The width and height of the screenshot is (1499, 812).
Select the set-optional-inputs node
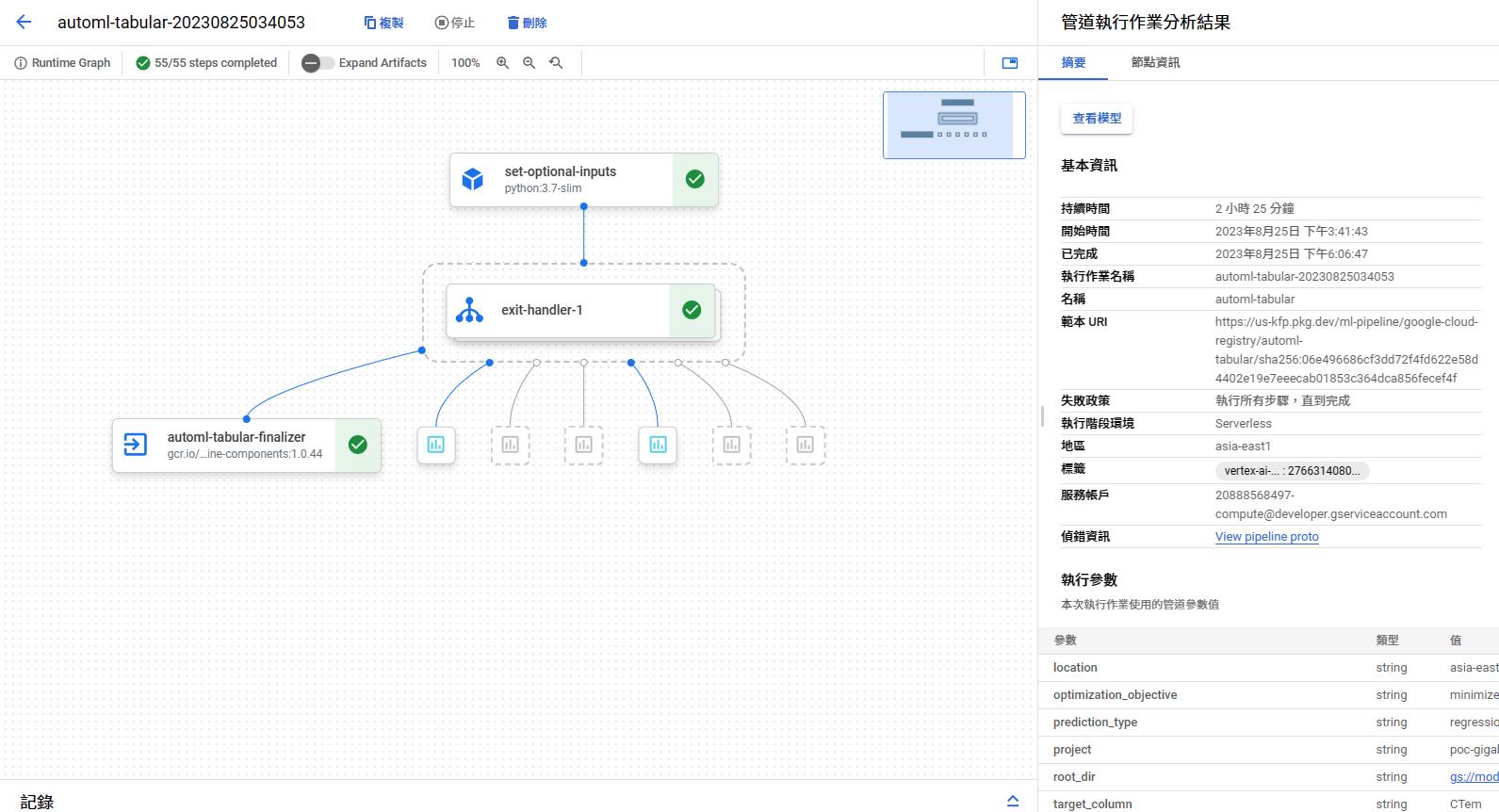click(x=561, y=179)
